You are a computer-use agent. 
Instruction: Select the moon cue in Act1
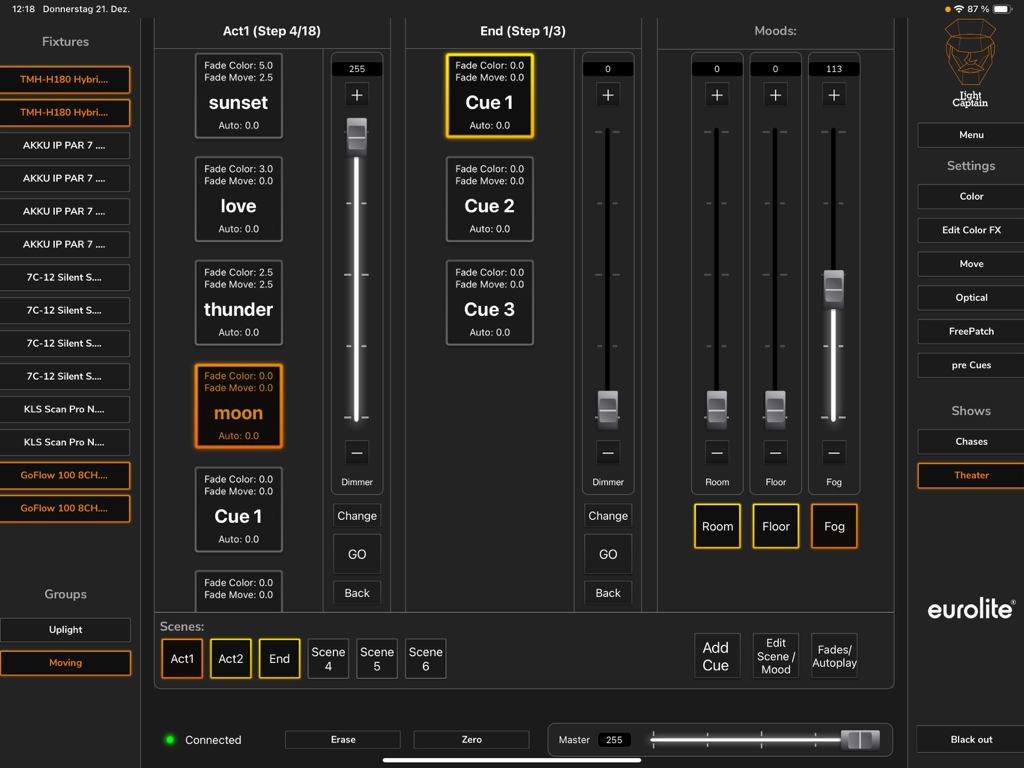238,406
